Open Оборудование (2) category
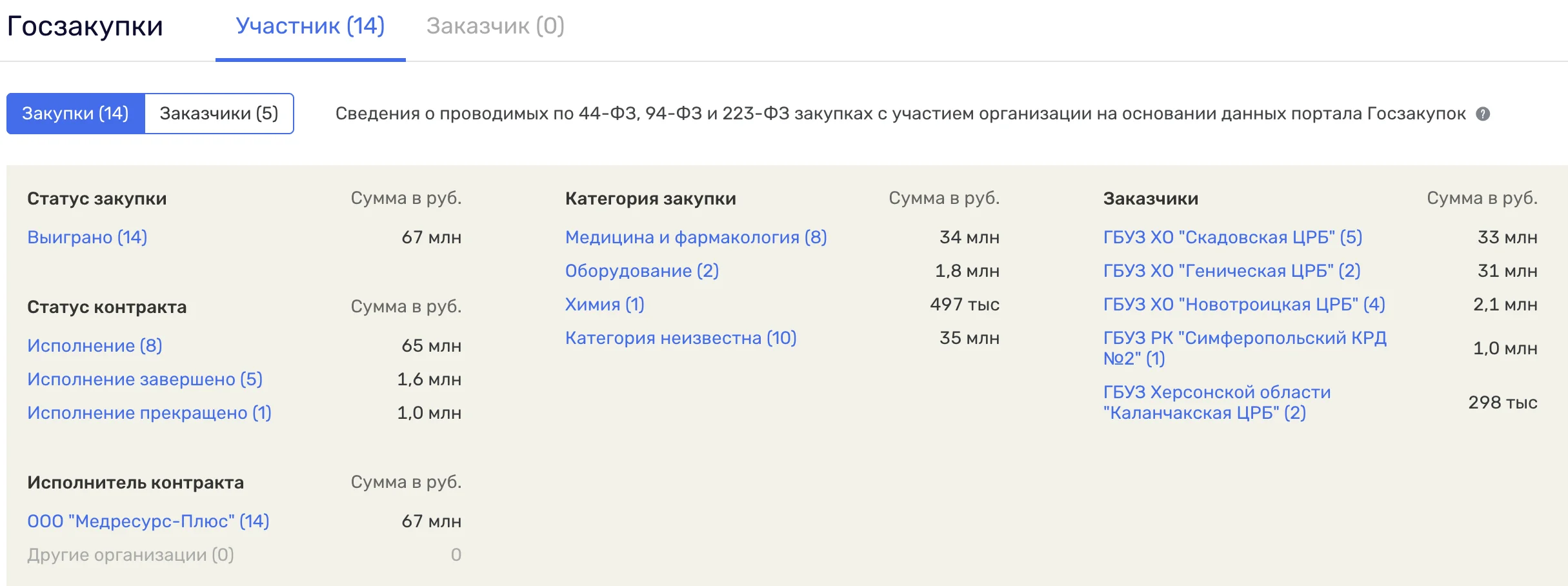The width and height of the screenshot is (1568, 586). click(641, 271)
